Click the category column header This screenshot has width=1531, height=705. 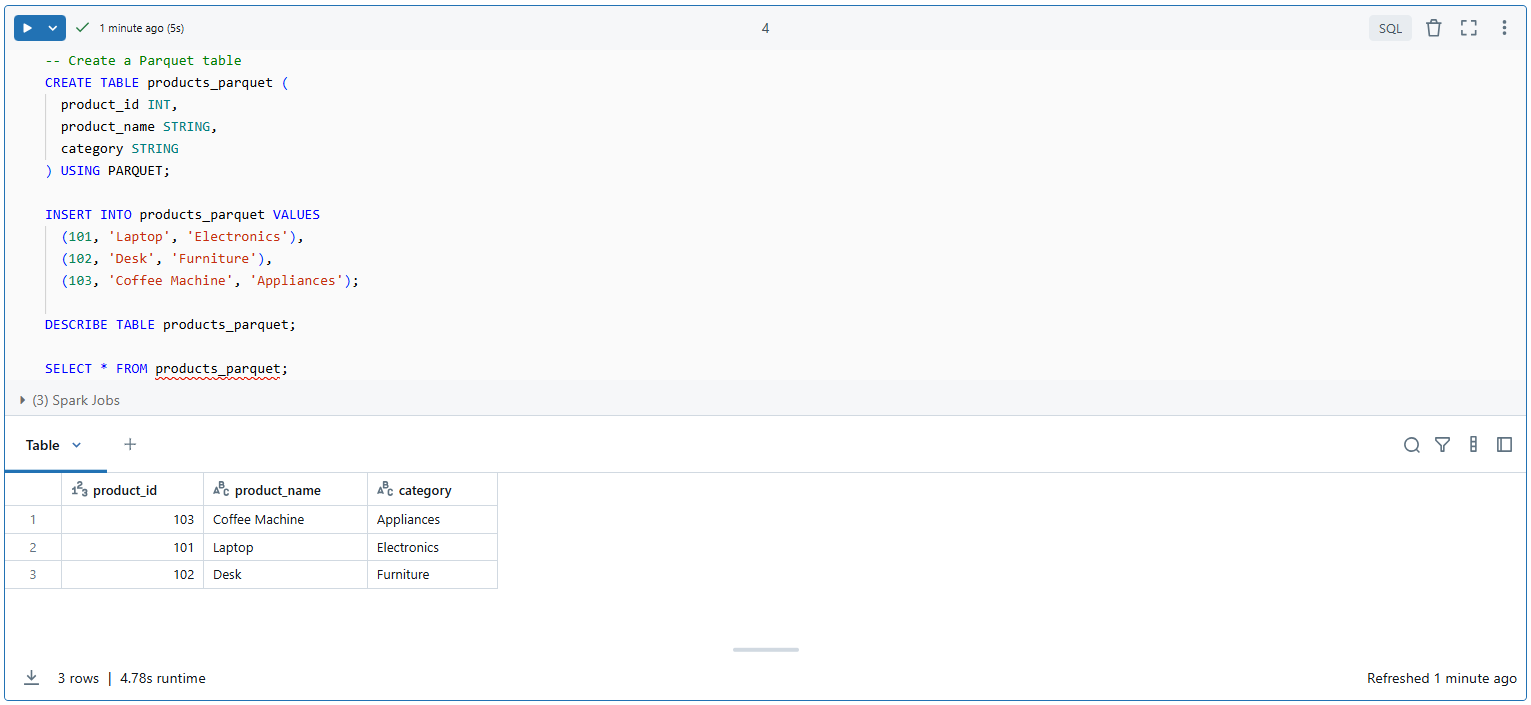(425, 490)
